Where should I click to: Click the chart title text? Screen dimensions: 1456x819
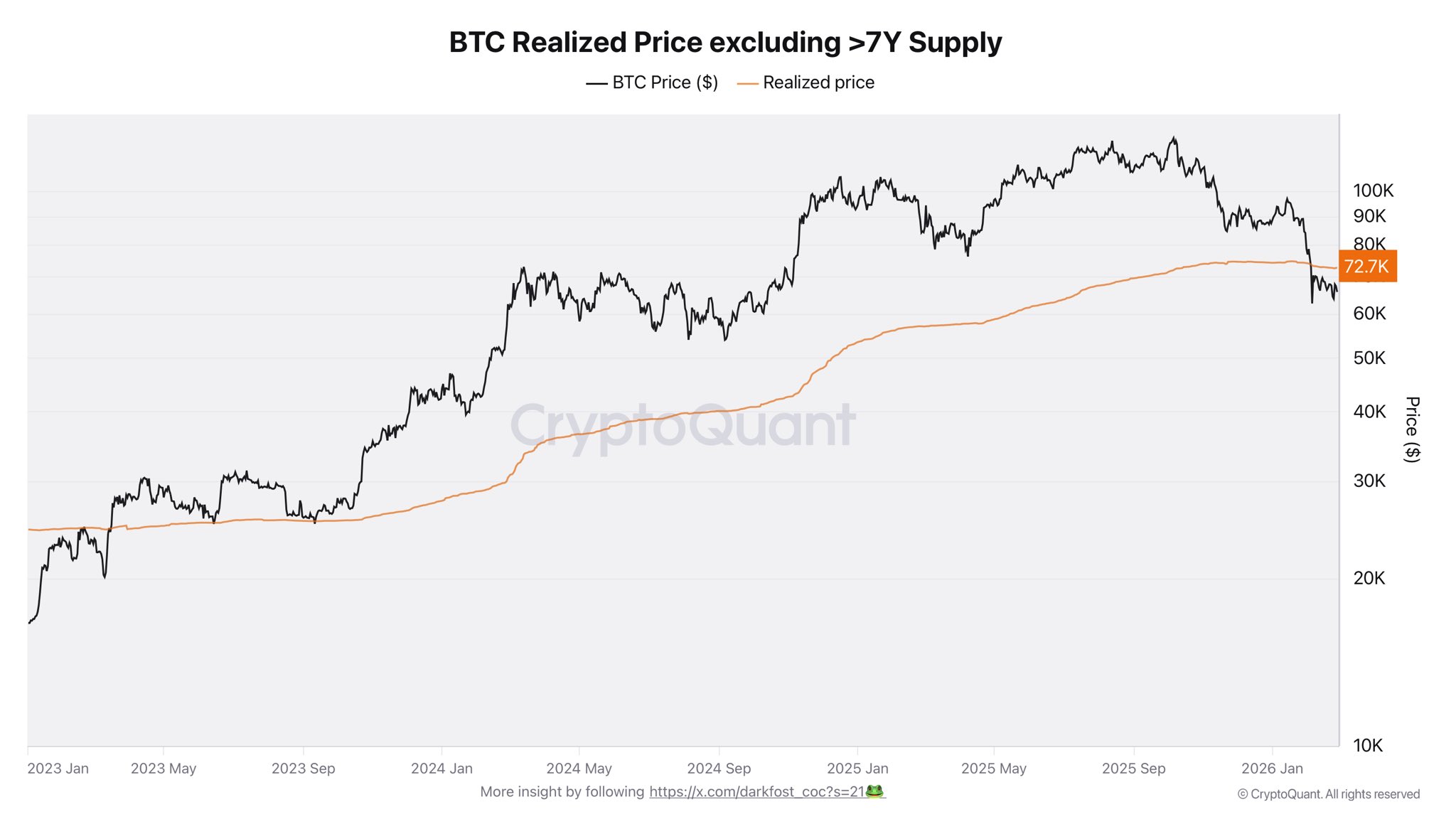725,43
